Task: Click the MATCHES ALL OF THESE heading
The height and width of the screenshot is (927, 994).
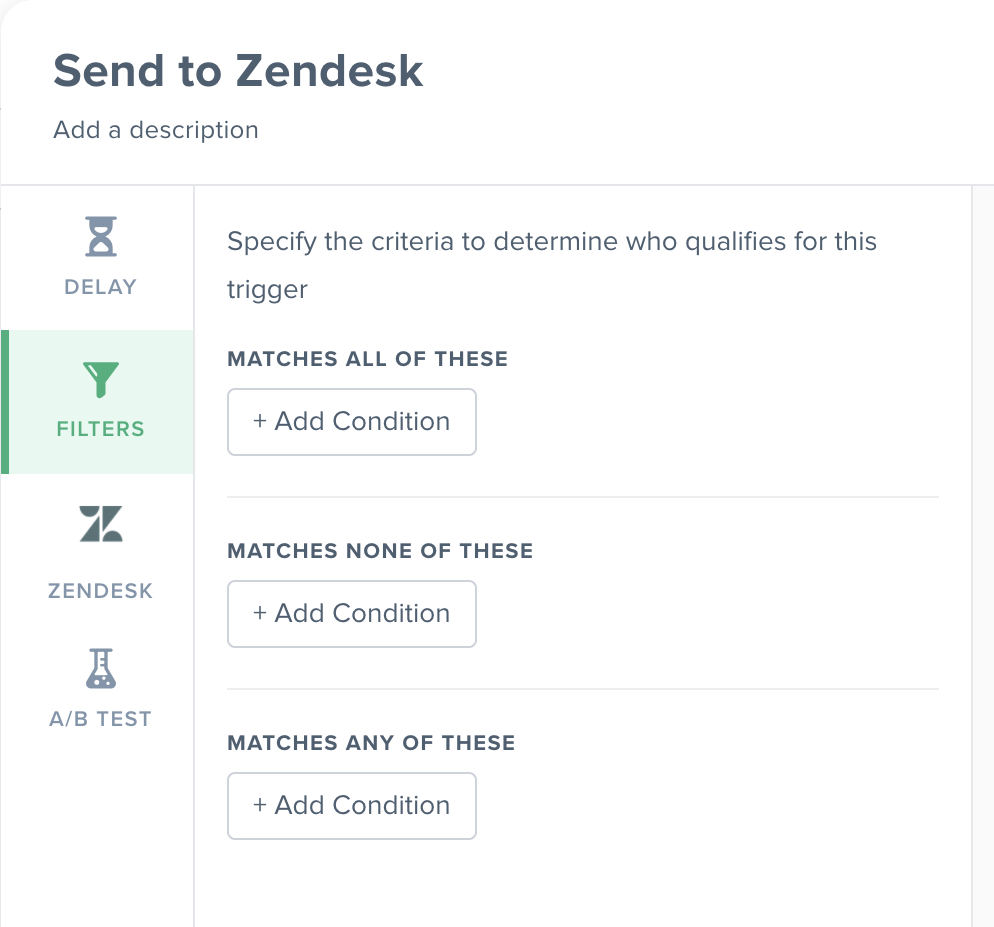Action: click(368, 359)
